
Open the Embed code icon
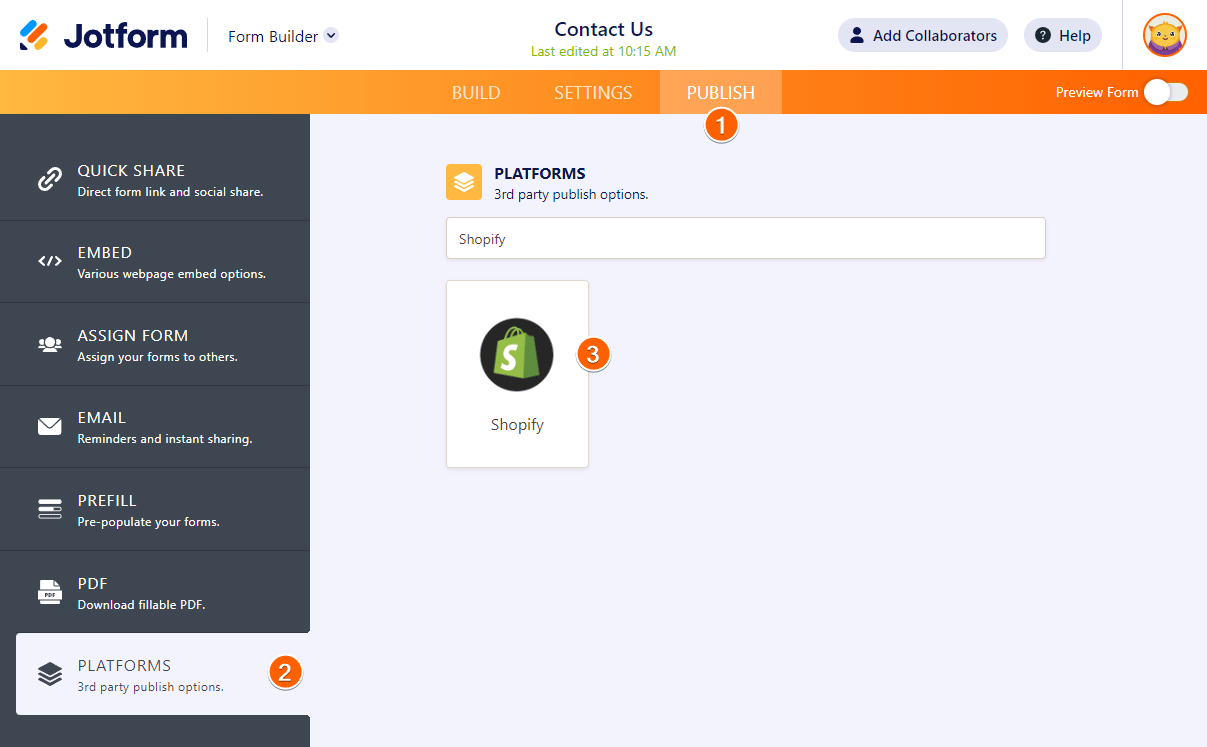coord(50,259)
